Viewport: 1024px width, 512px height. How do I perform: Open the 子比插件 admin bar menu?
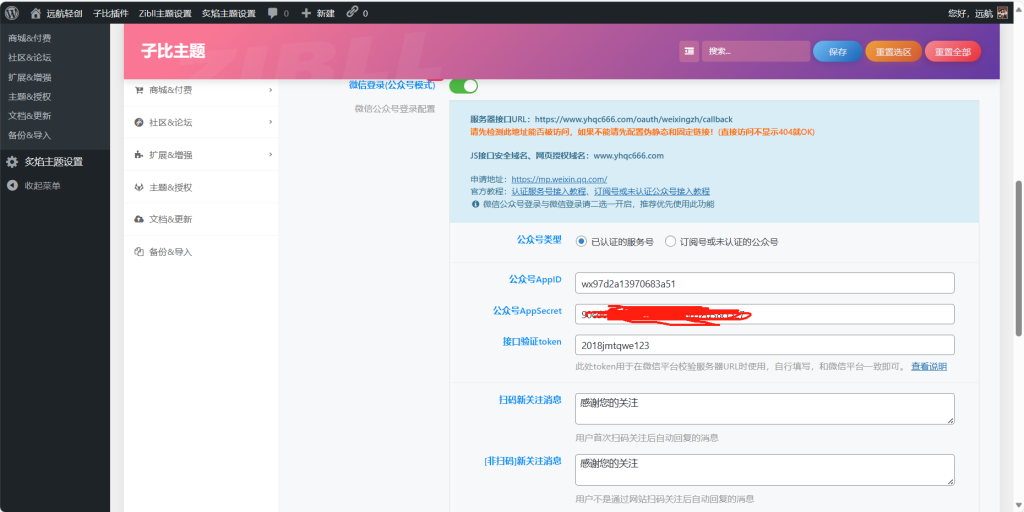tap(109, 13)
